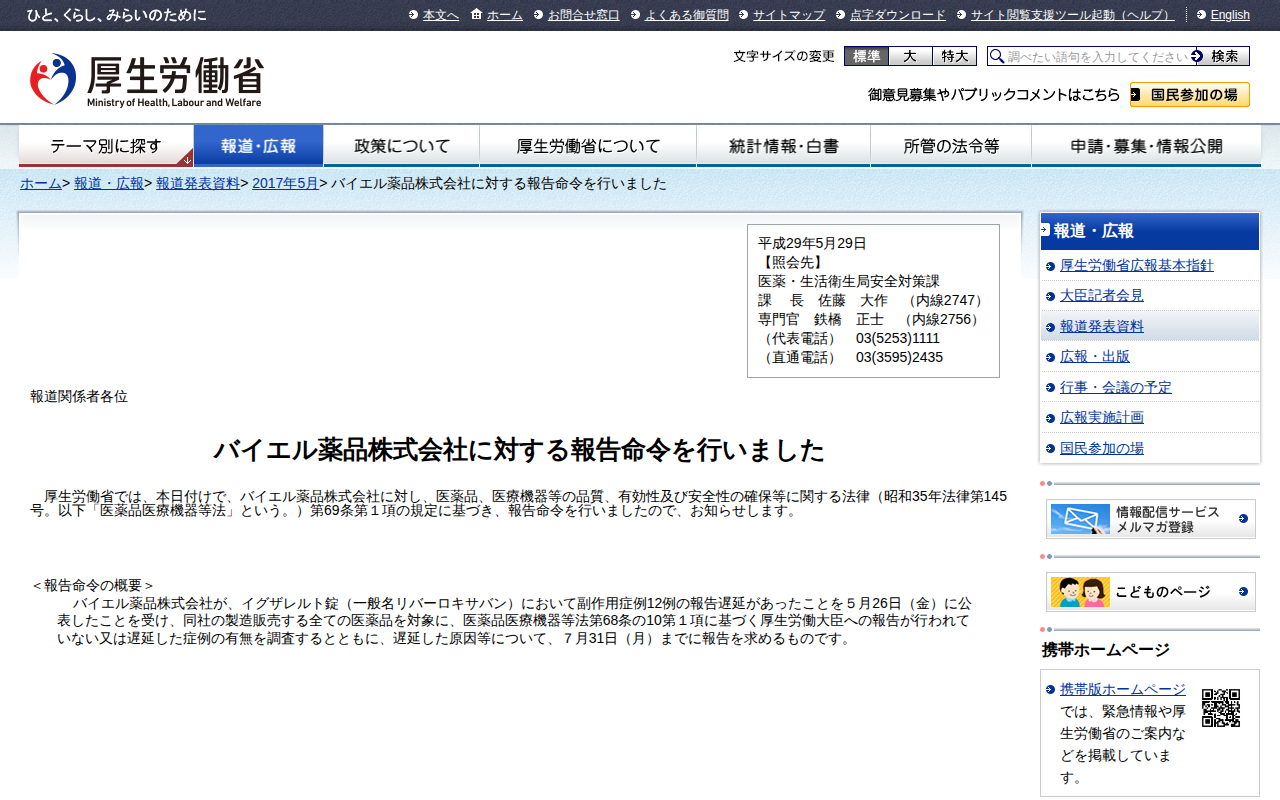Open 広報・出版 in sidebar
The height and width of the screenshot is (800, 1280).
(1095, 356)
